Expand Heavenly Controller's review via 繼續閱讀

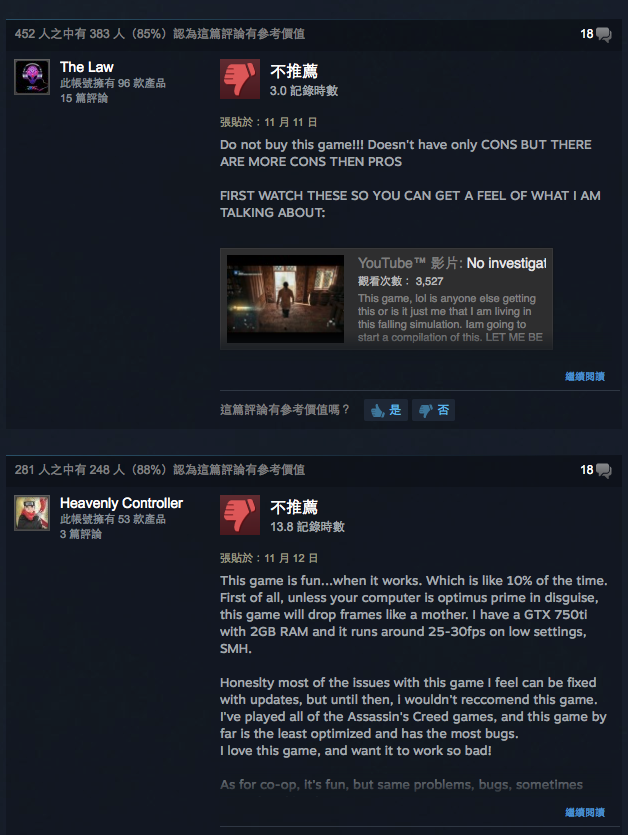click(x=585, y=812)
